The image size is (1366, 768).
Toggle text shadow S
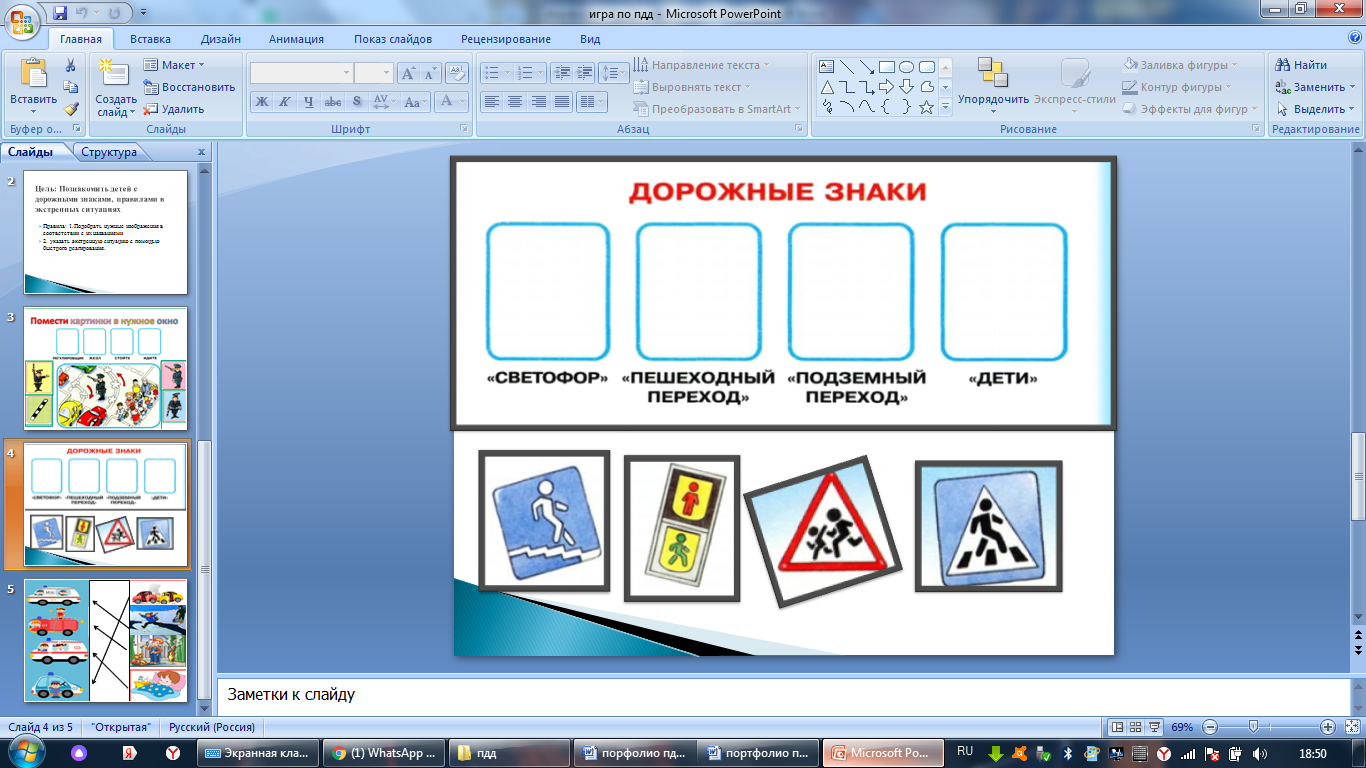point(357,101)
